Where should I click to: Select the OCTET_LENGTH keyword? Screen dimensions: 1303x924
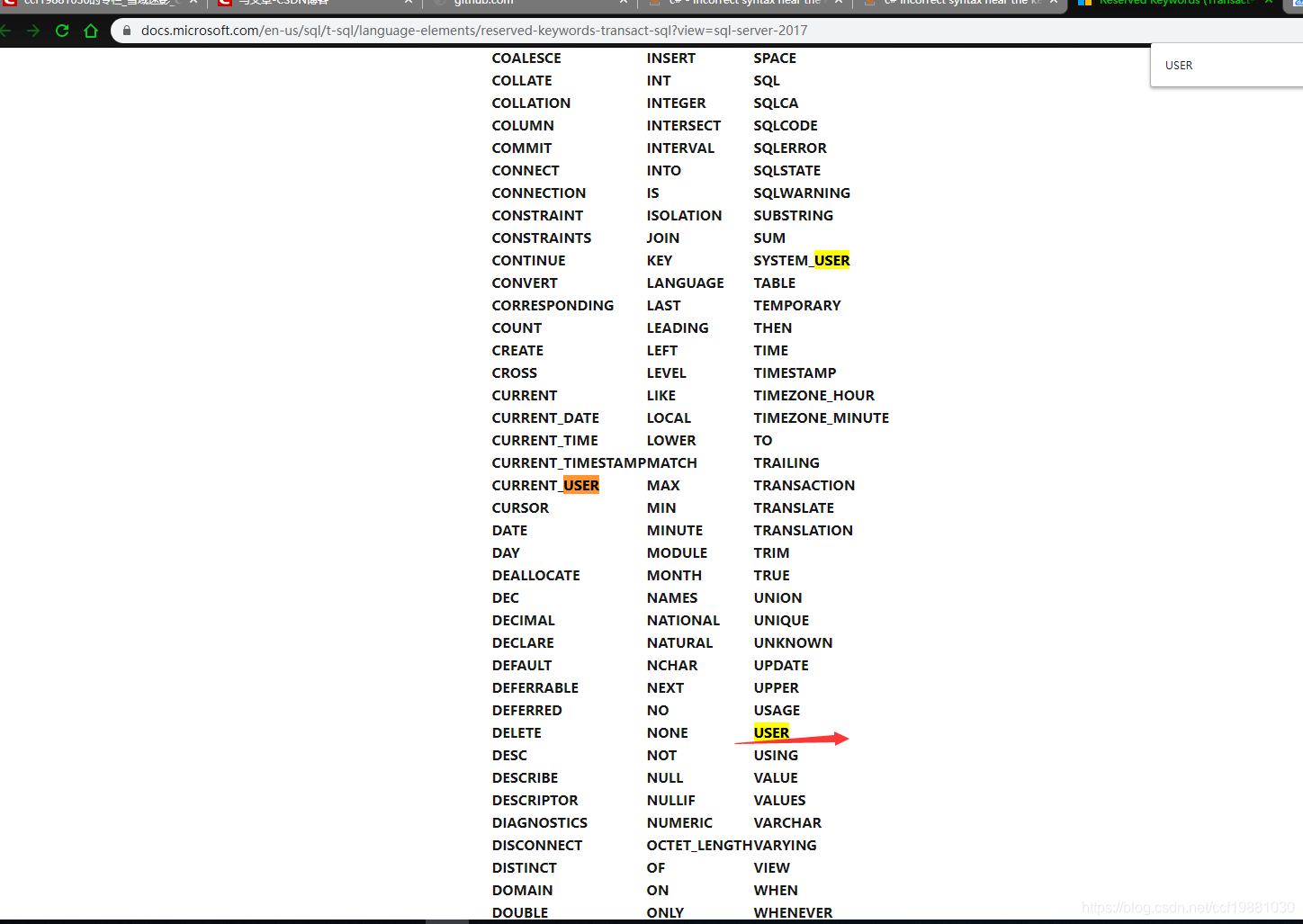(700, 846)
